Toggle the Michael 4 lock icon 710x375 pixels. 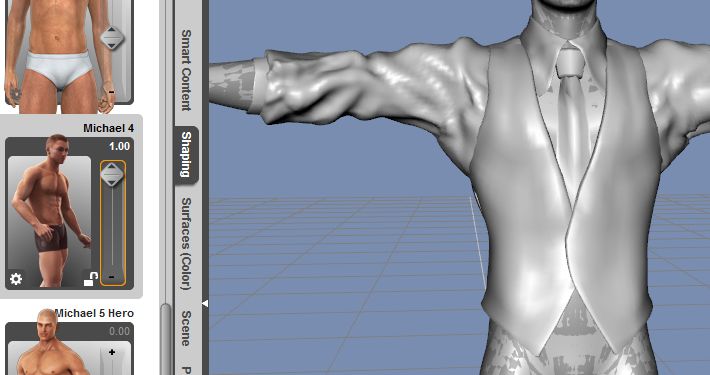91,279
